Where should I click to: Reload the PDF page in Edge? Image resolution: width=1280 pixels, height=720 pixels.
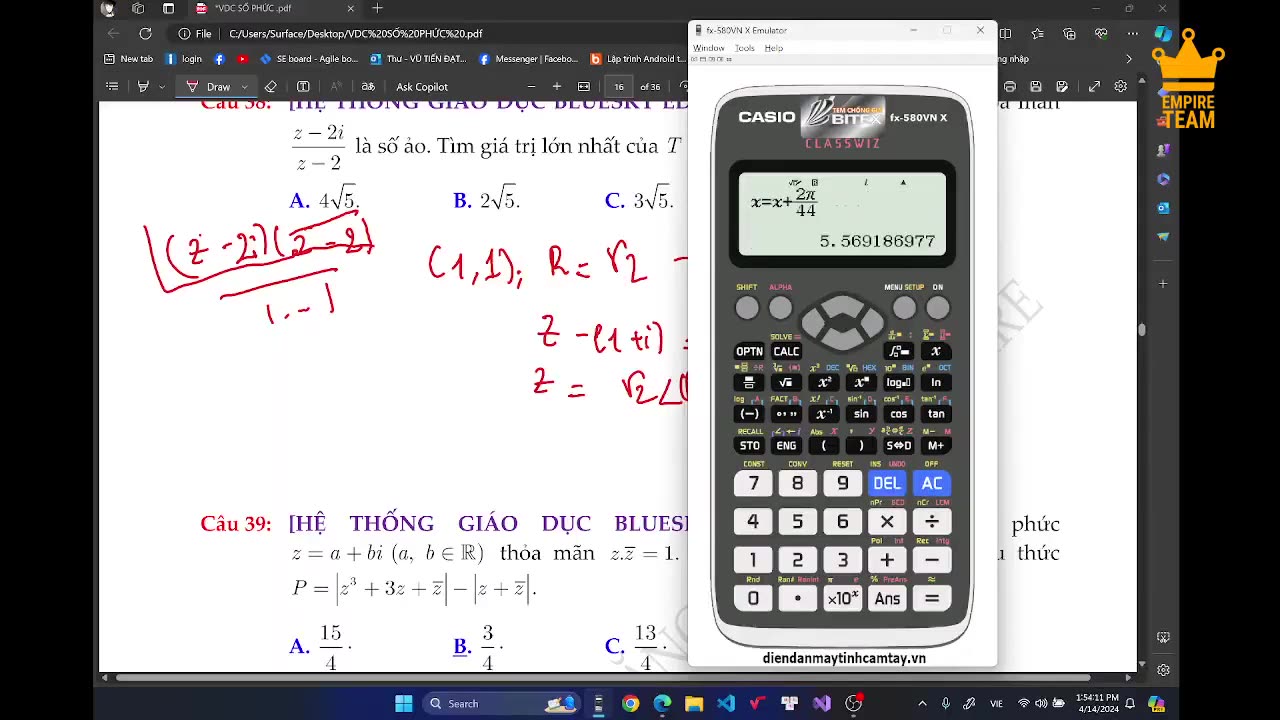(145, 33)
